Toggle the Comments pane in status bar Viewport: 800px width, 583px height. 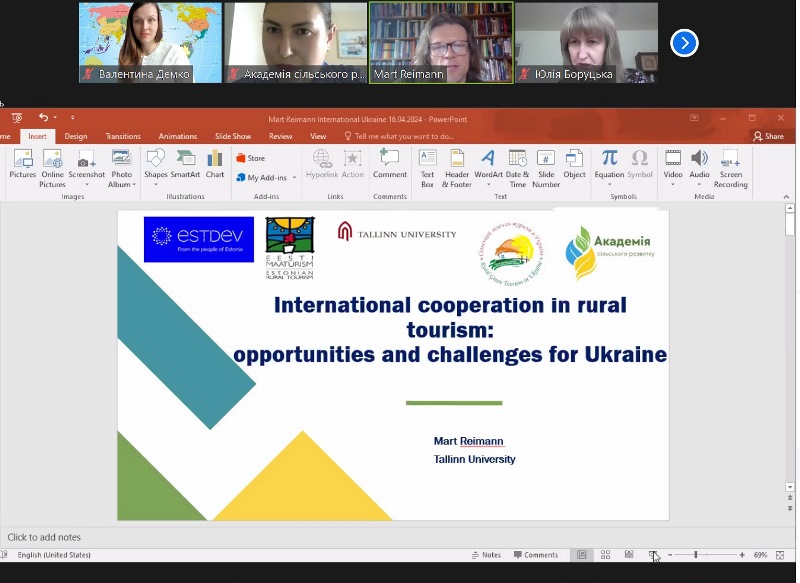coord(536,555)
